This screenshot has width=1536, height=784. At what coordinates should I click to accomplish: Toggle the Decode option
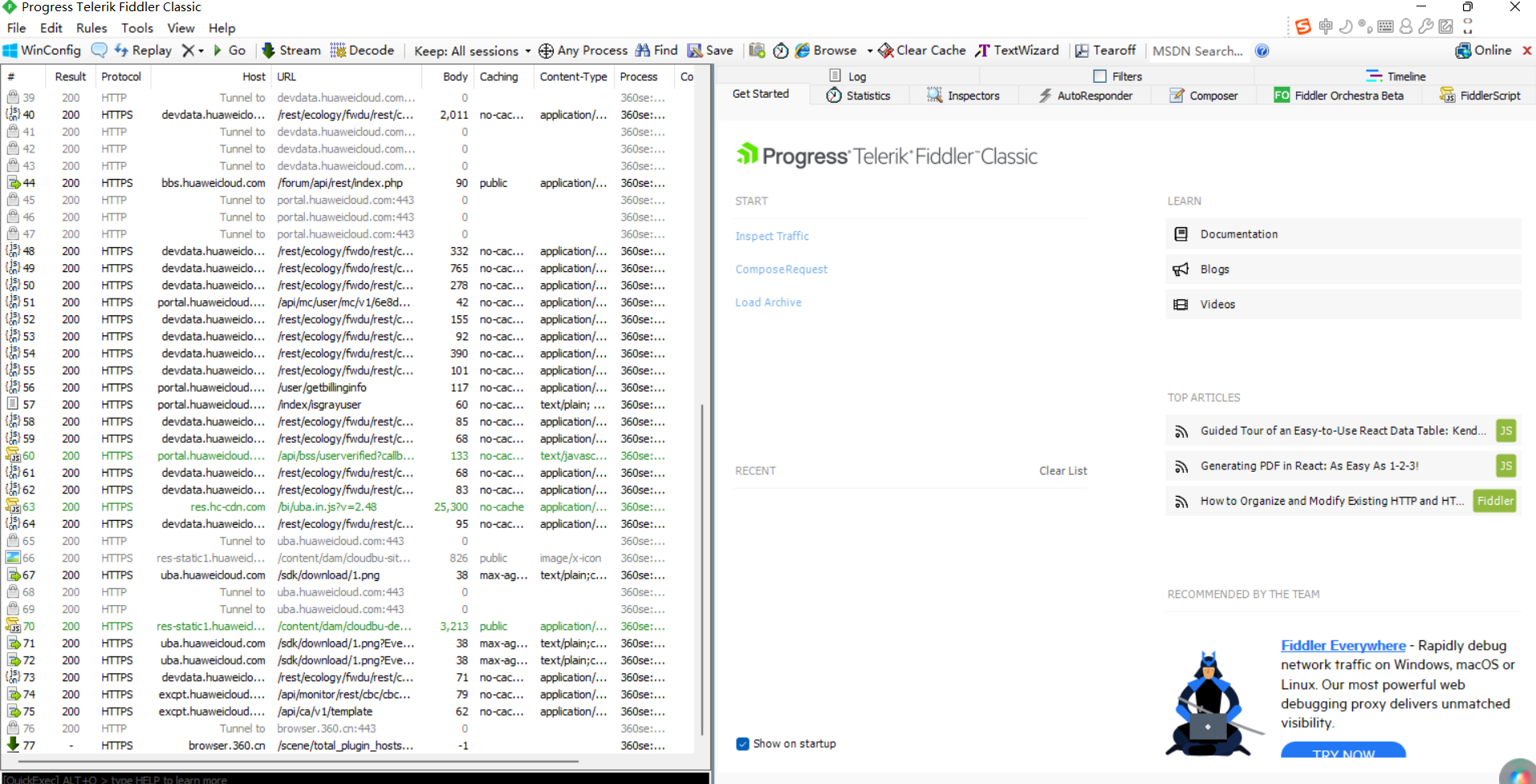[362, 51]
